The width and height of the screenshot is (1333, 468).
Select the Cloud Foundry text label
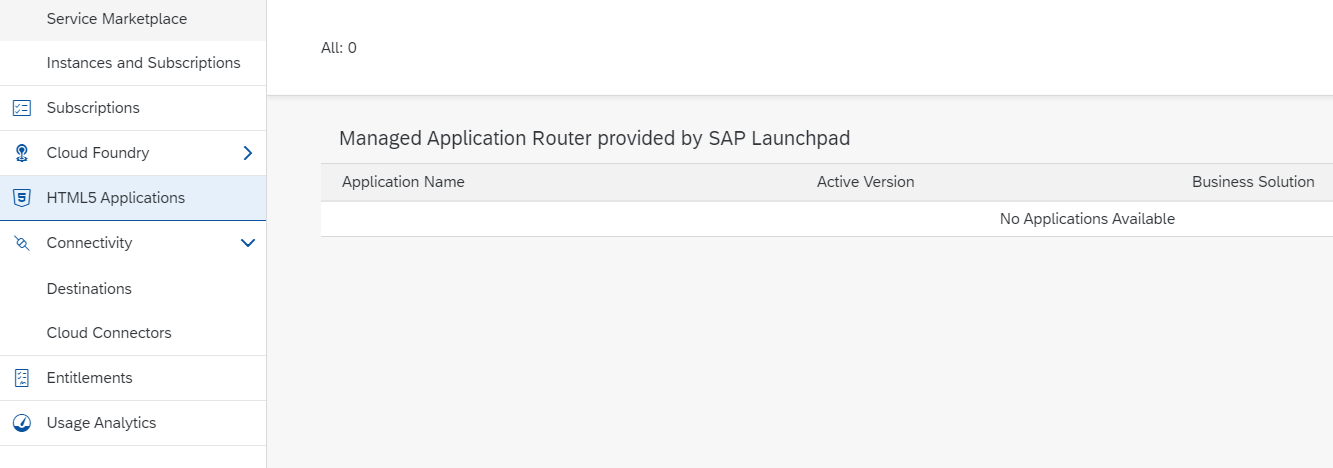[x=98, y=153]
